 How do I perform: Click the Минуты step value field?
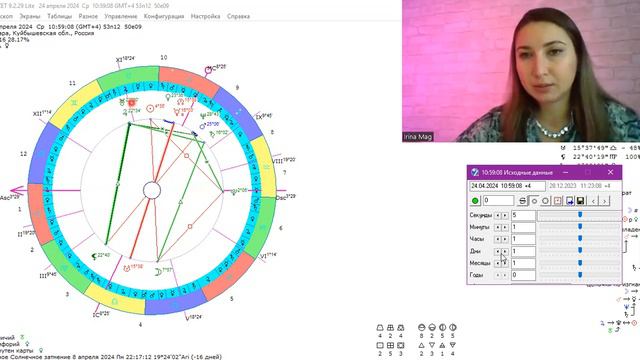pos(523,227)
